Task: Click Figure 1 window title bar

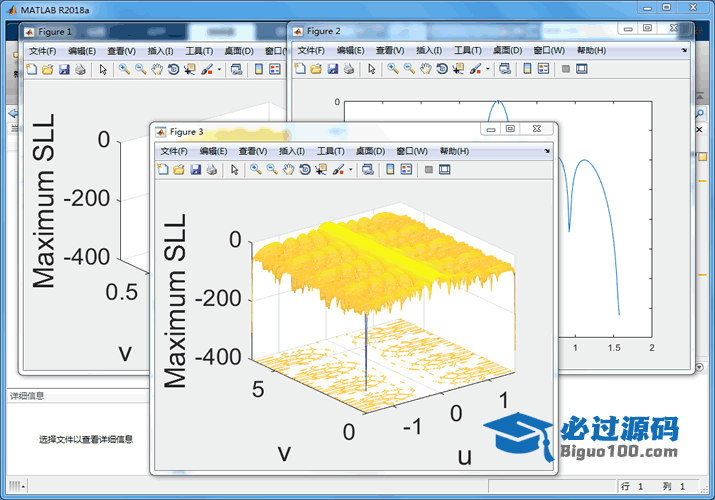Action: coord(154,31)
